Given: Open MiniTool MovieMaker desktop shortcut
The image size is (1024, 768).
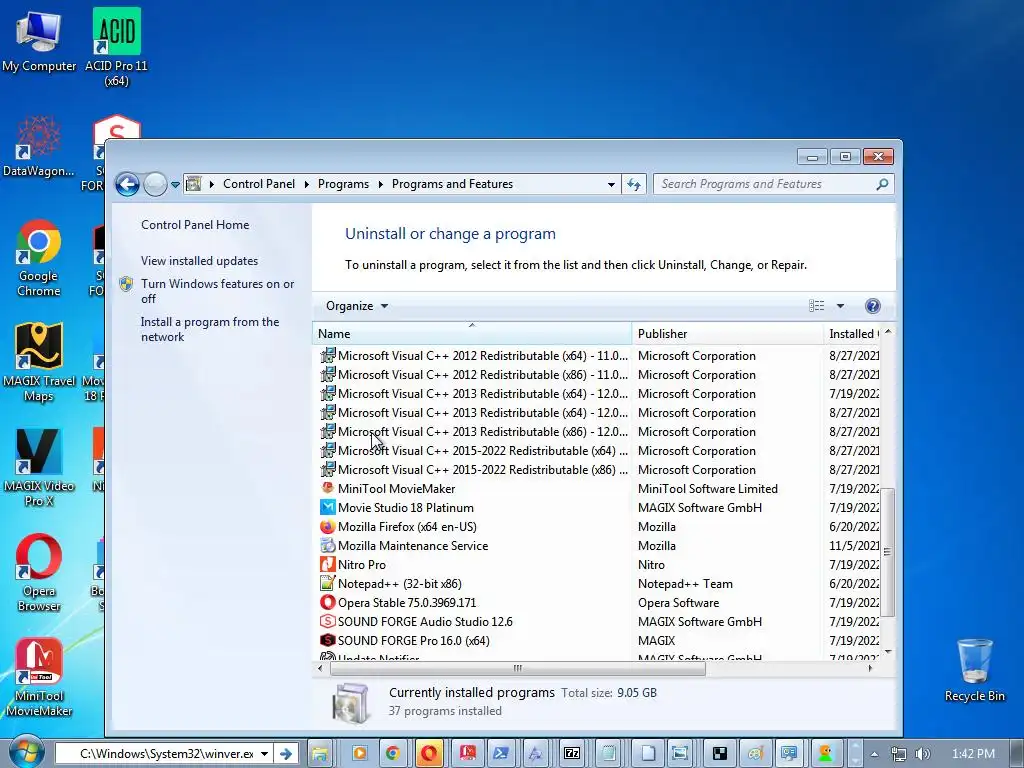Looking at the screenshot, I should click(x=39, y=677).
